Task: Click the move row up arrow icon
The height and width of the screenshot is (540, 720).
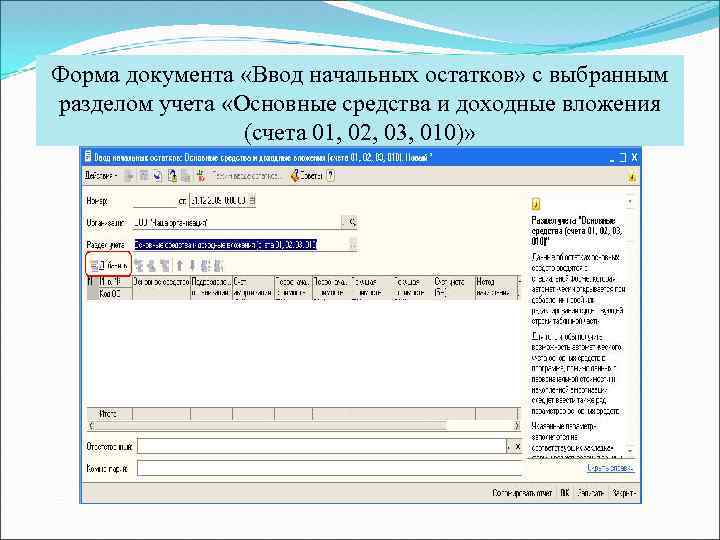Action: pos(180,265)
